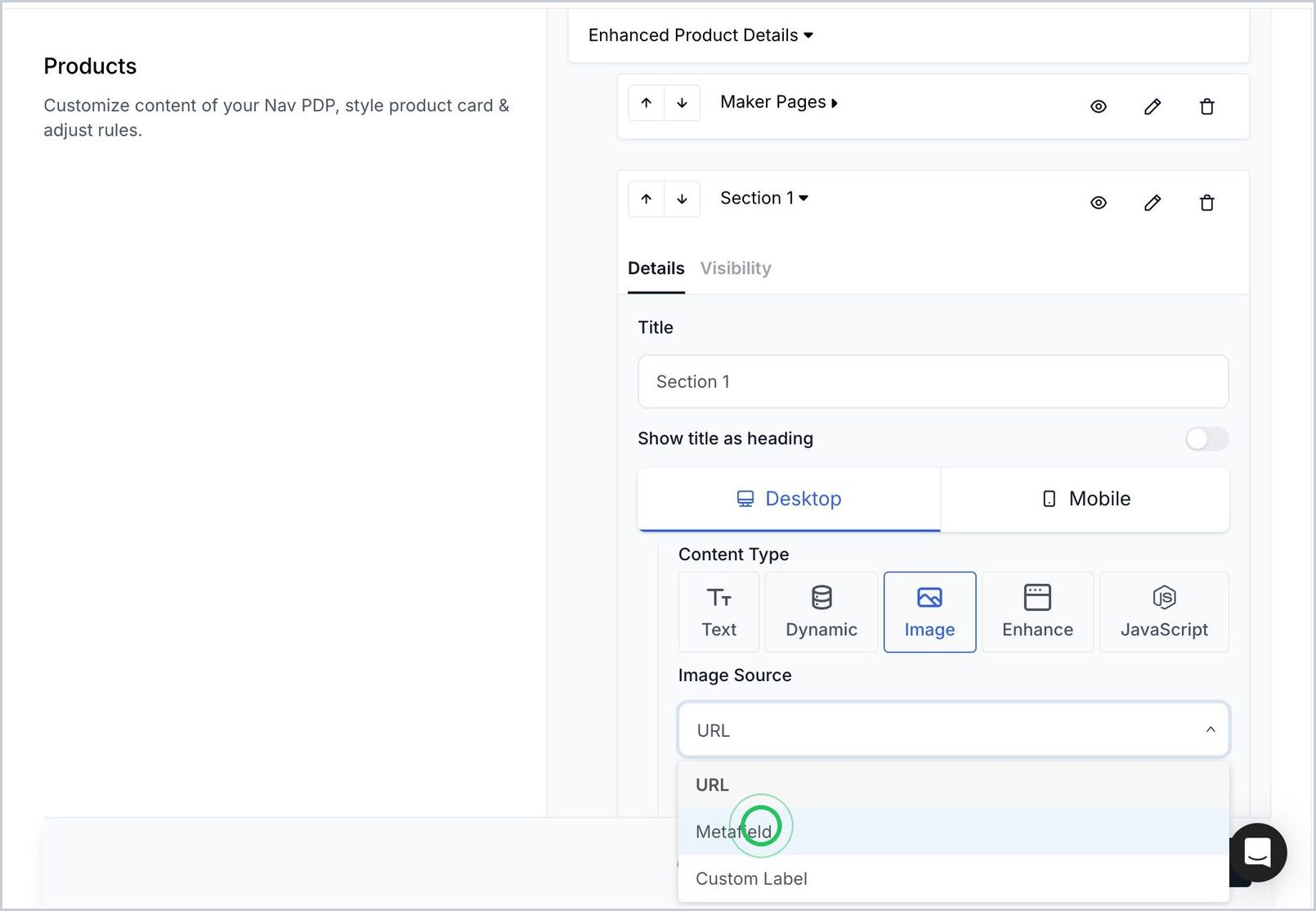Choose Image content type
Screen dimensions: 1316x911
point(929,612)
